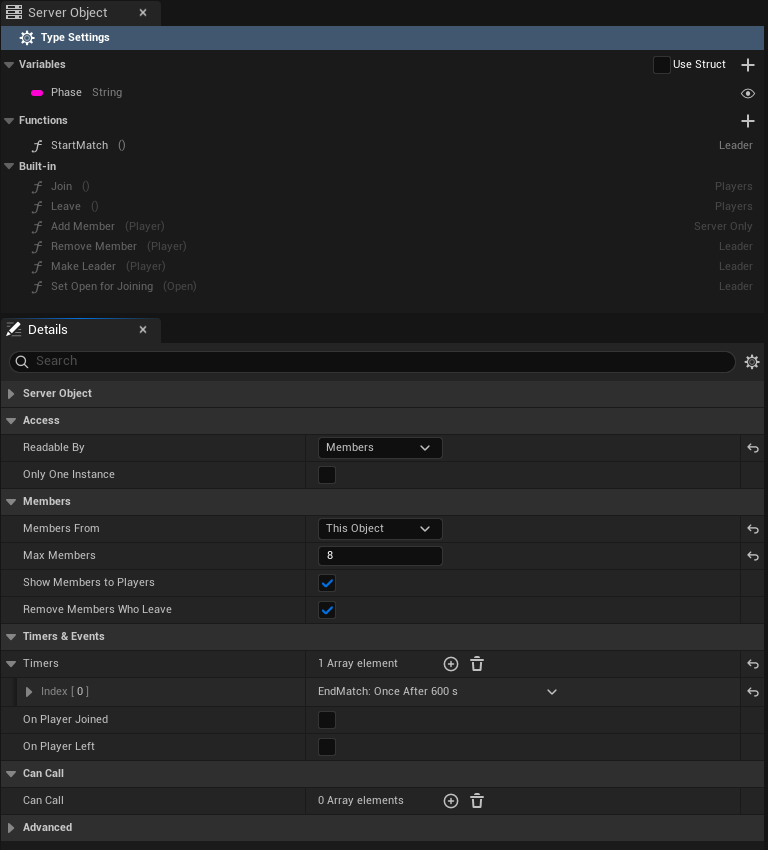Click the '0 Array elements' text
The image size is (768, 850).
click(360, 801)
